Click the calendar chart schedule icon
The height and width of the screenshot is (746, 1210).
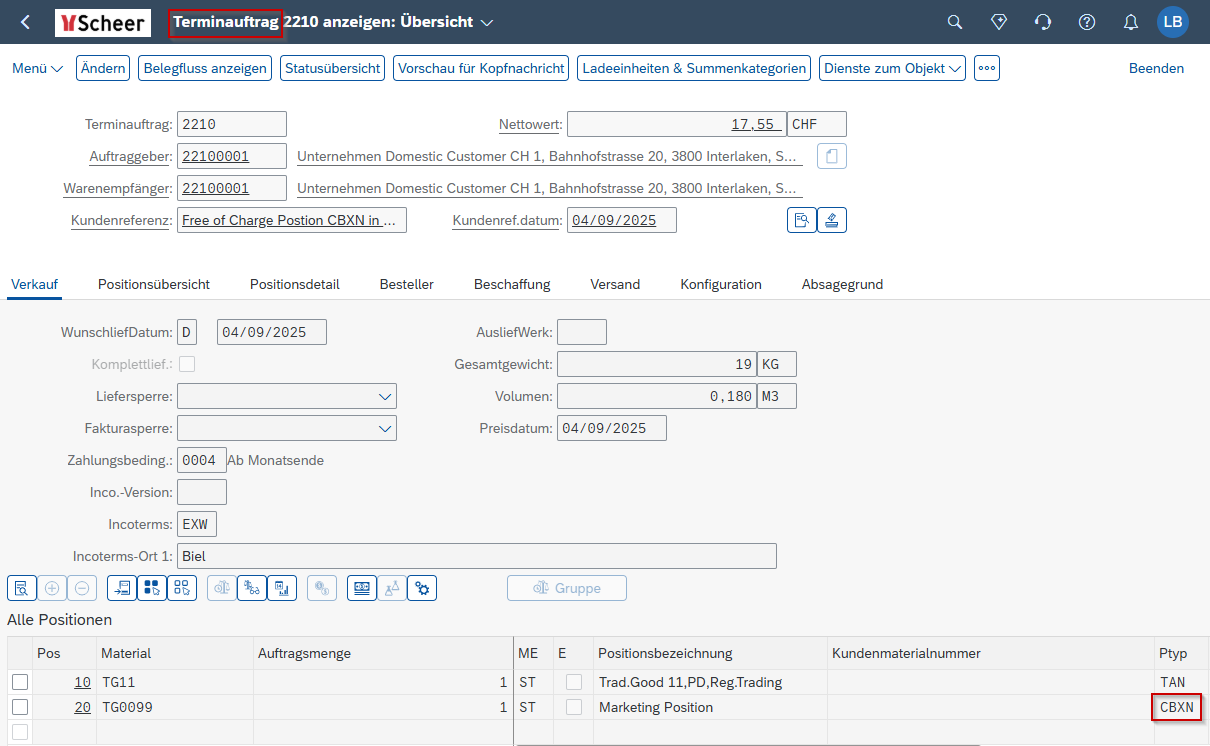click(282, 588)
